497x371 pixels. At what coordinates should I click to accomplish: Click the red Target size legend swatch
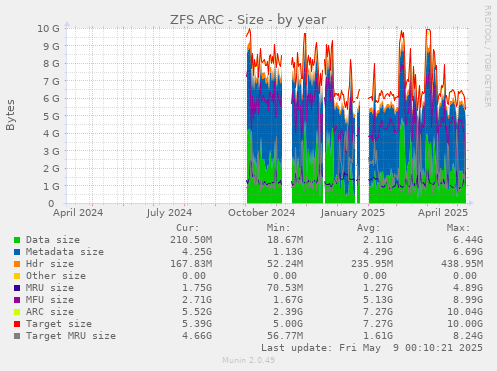17,324
